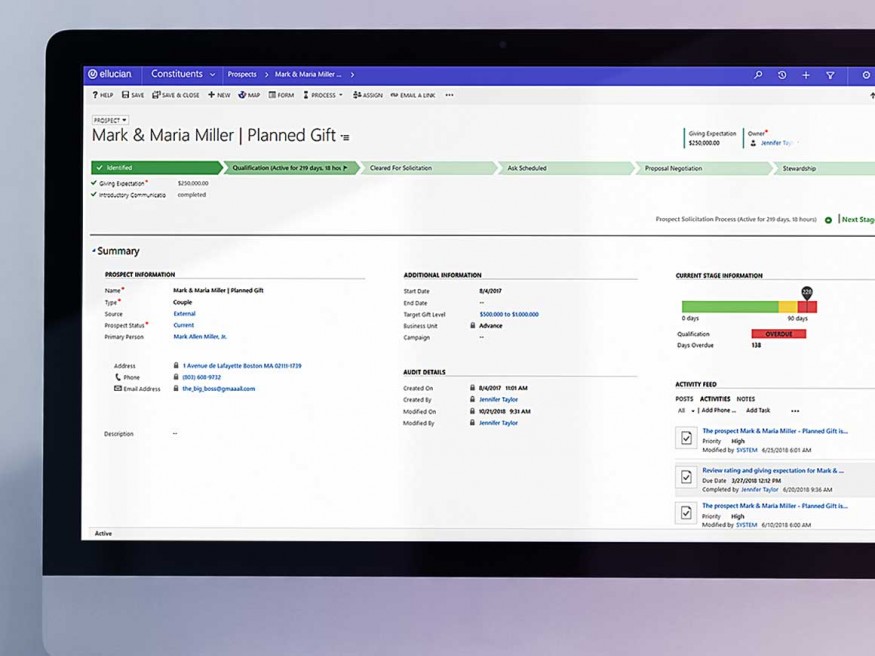Toggle first Planned Gift activity task checkbox
The image size is (875, 656).
click(686, 439)
